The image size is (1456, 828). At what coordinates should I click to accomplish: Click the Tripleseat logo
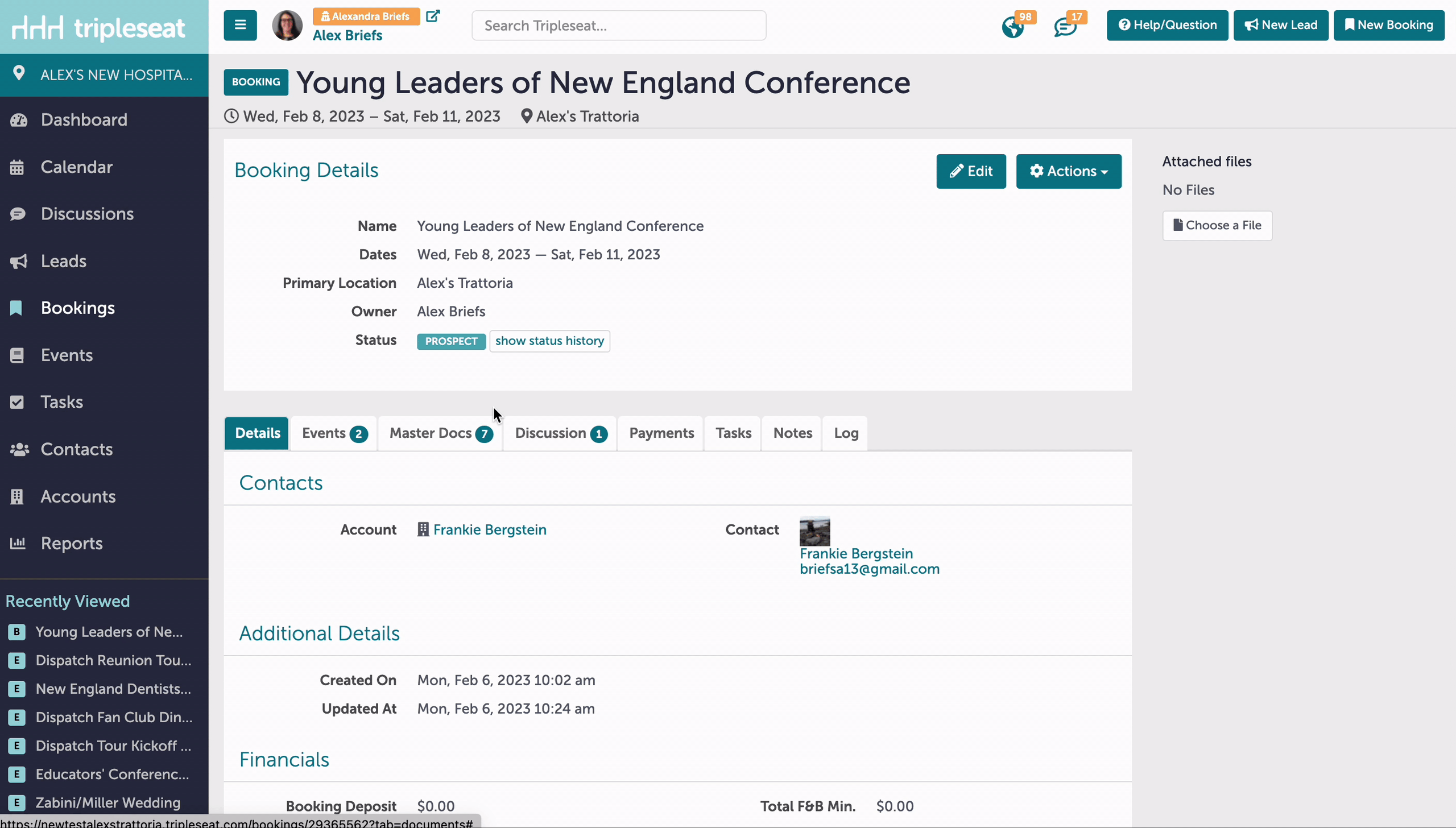tap(98, 27)
